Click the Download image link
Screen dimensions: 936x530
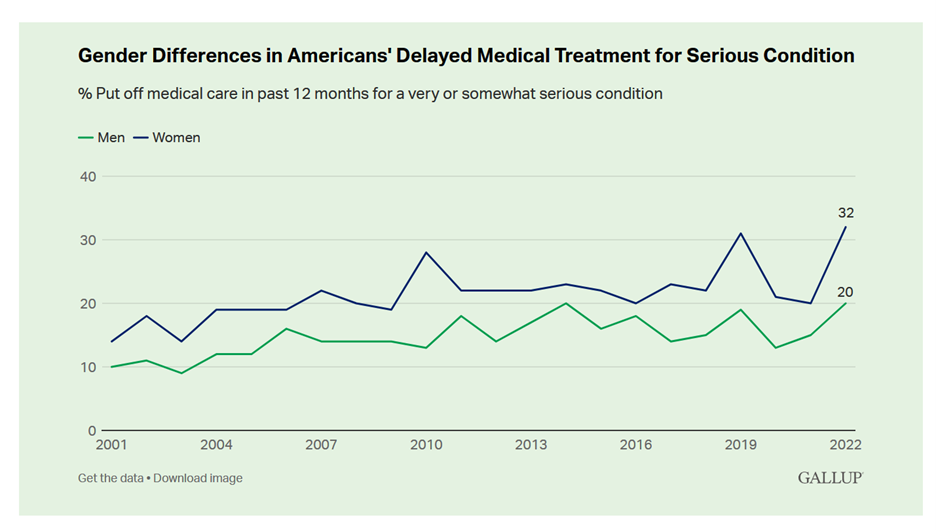point(198,478)
